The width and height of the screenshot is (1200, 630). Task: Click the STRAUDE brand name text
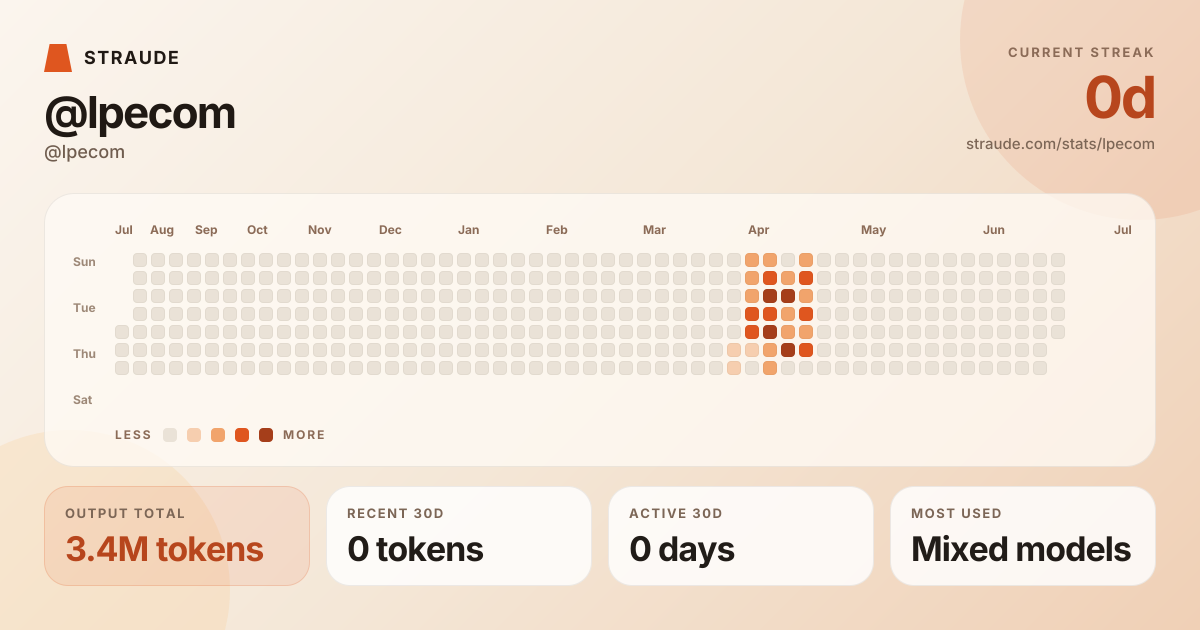tap(132, 58)
